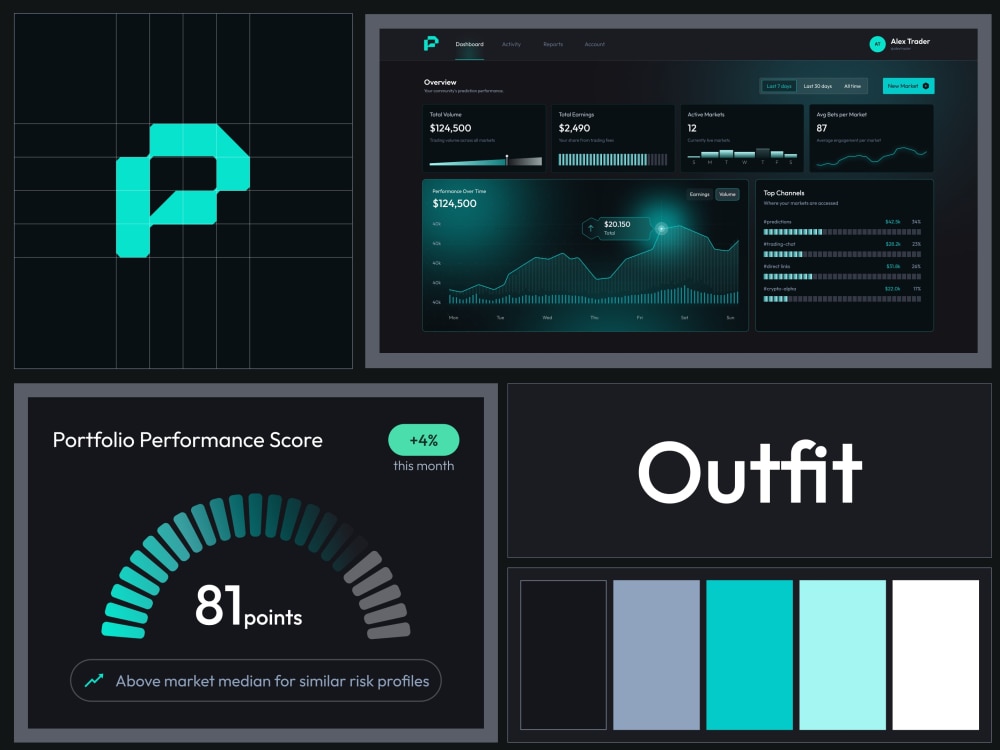Click the #direct links channel progress bar
Image resolution: width=1000 pixels, height=750 pixels.
tap(842, 277)
